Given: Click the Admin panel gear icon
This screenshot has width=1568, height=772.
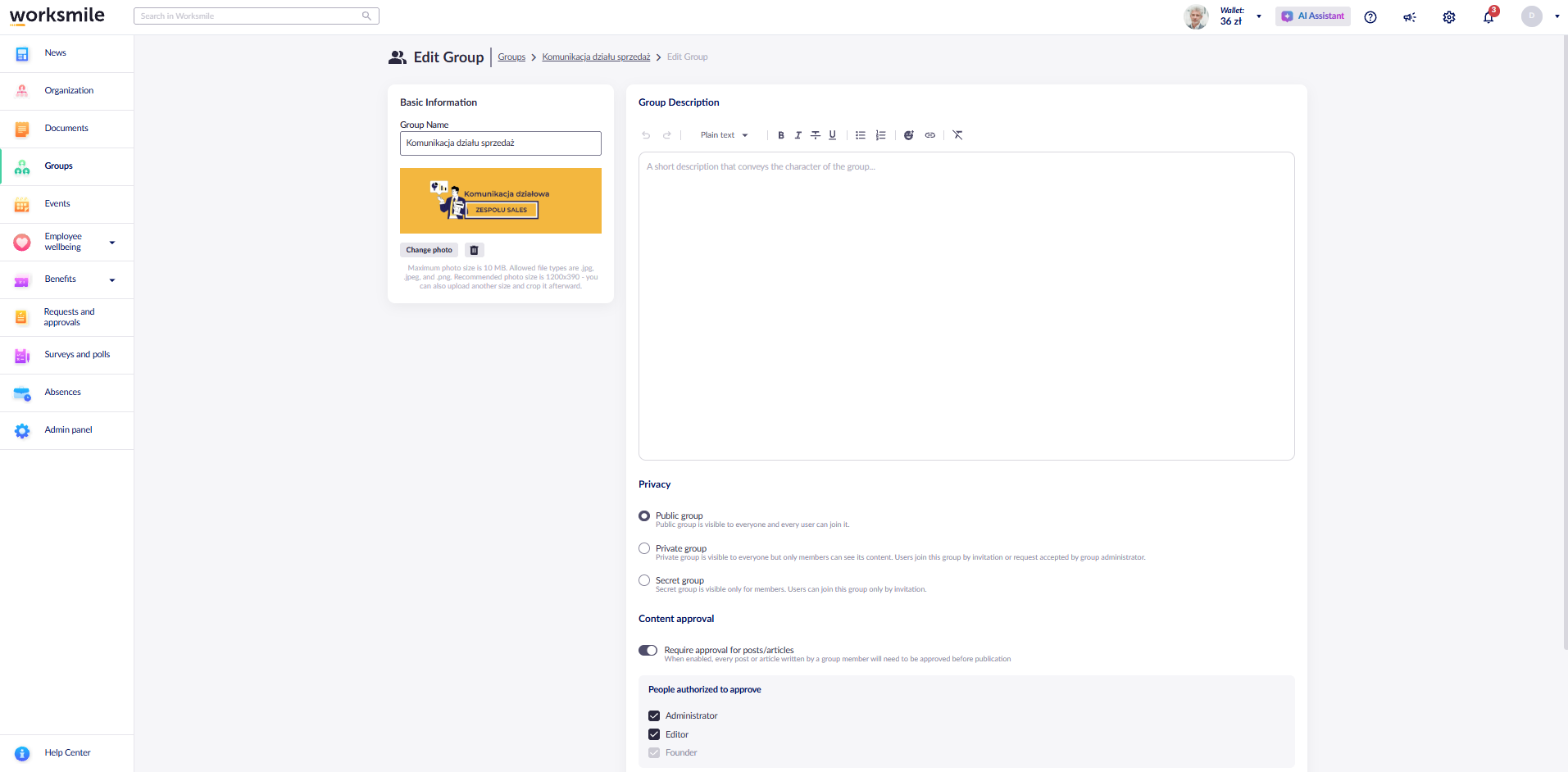Looking at the screenshot, I should [x=22, y=431].
